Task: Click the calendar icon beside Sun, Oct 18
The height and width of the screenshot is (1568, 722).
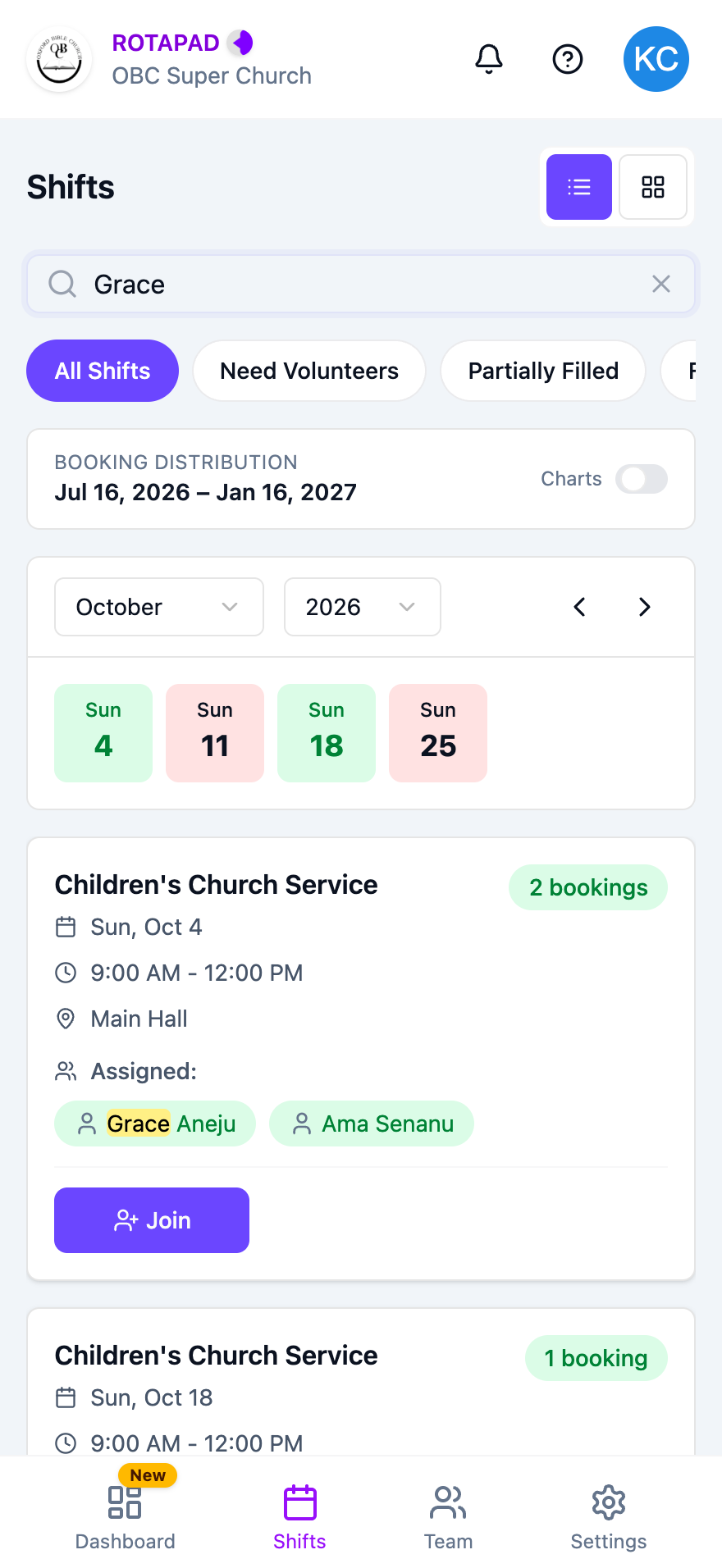Action: pyautogui.click(x=66, y=1397)
